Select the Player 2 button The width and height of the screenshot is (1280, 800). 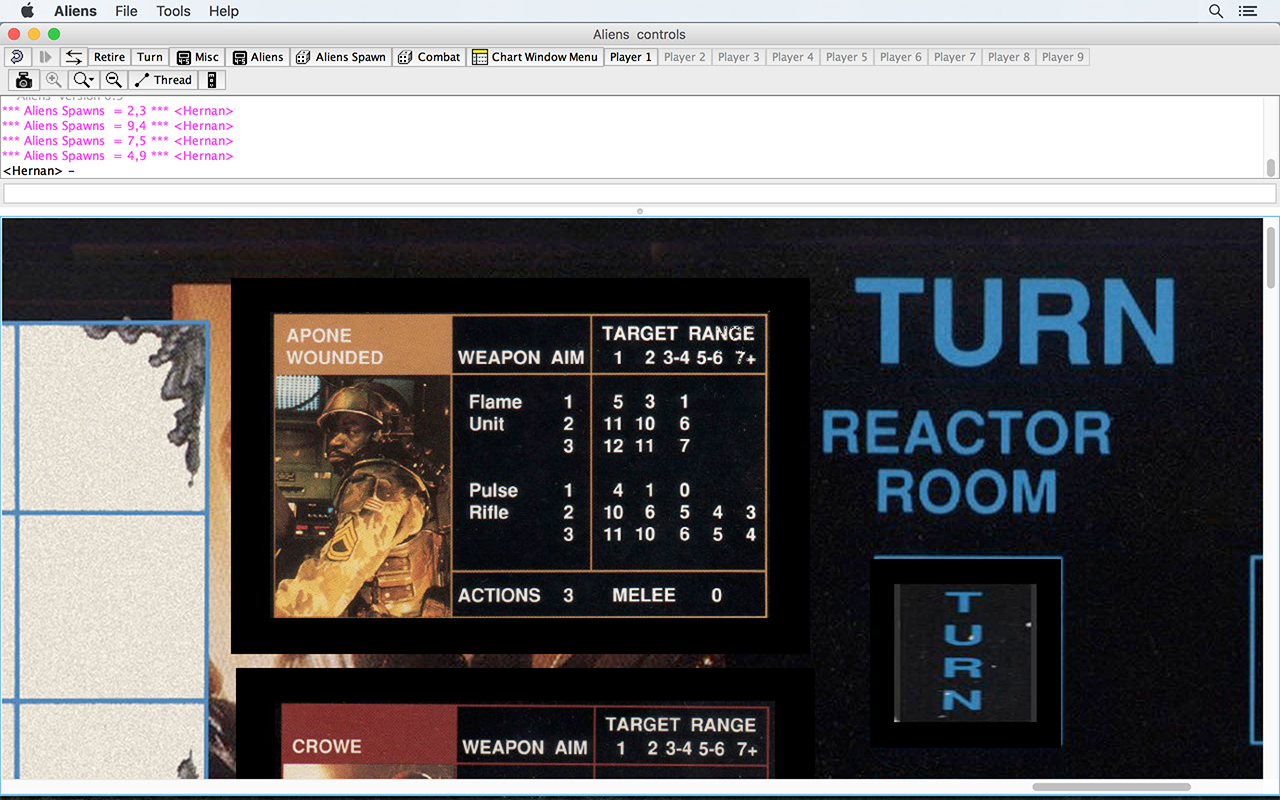(685, 57)
